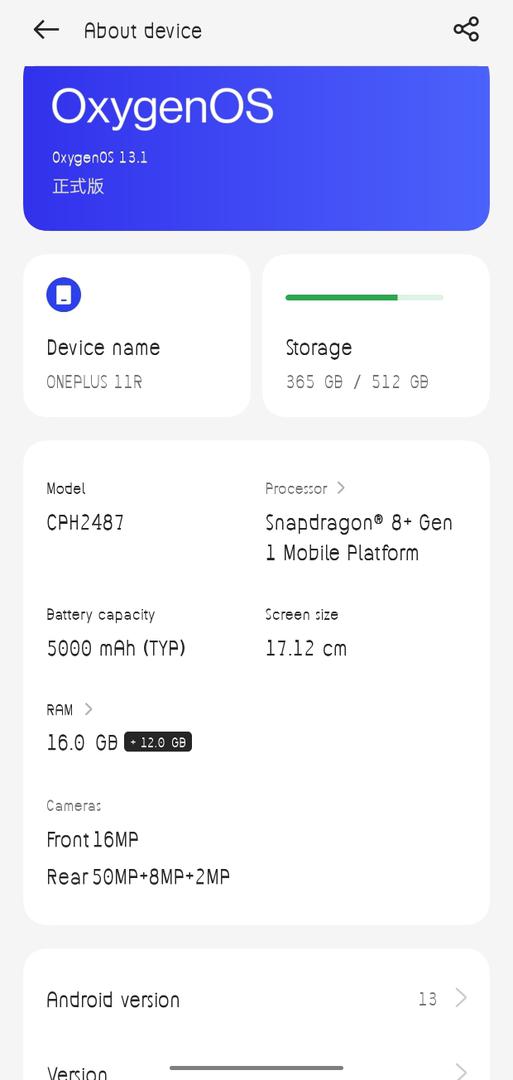
Task: Open the OxygenOS 13.1 banner
Action: 256,147
